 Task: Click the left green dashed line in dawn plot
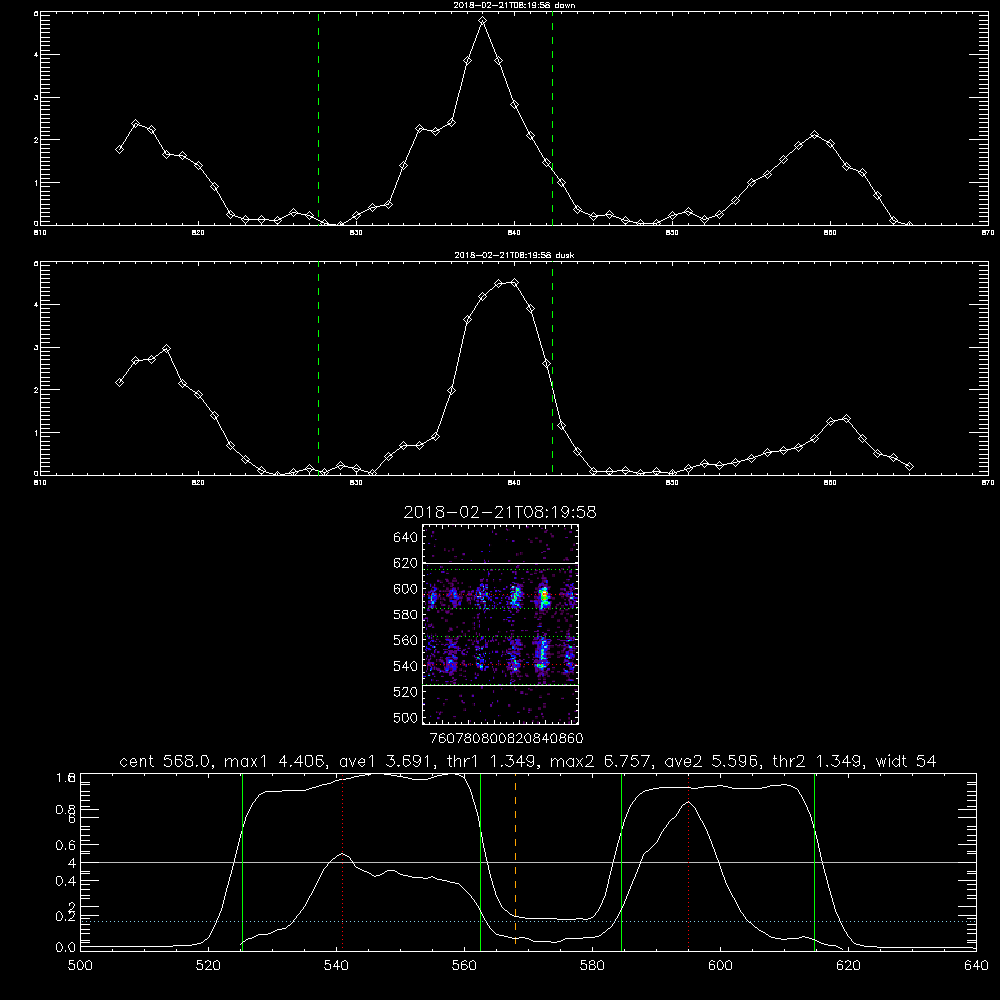point(318,118)
